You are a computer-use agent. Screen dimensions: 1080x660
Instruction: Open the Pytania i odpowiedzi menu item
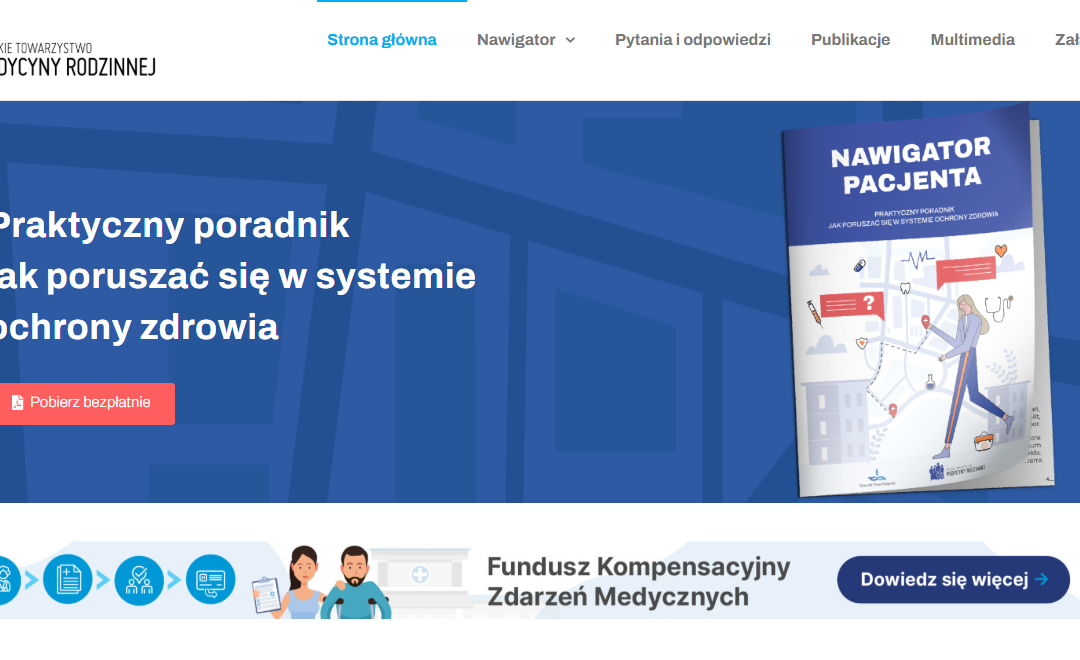coord(692,39)
